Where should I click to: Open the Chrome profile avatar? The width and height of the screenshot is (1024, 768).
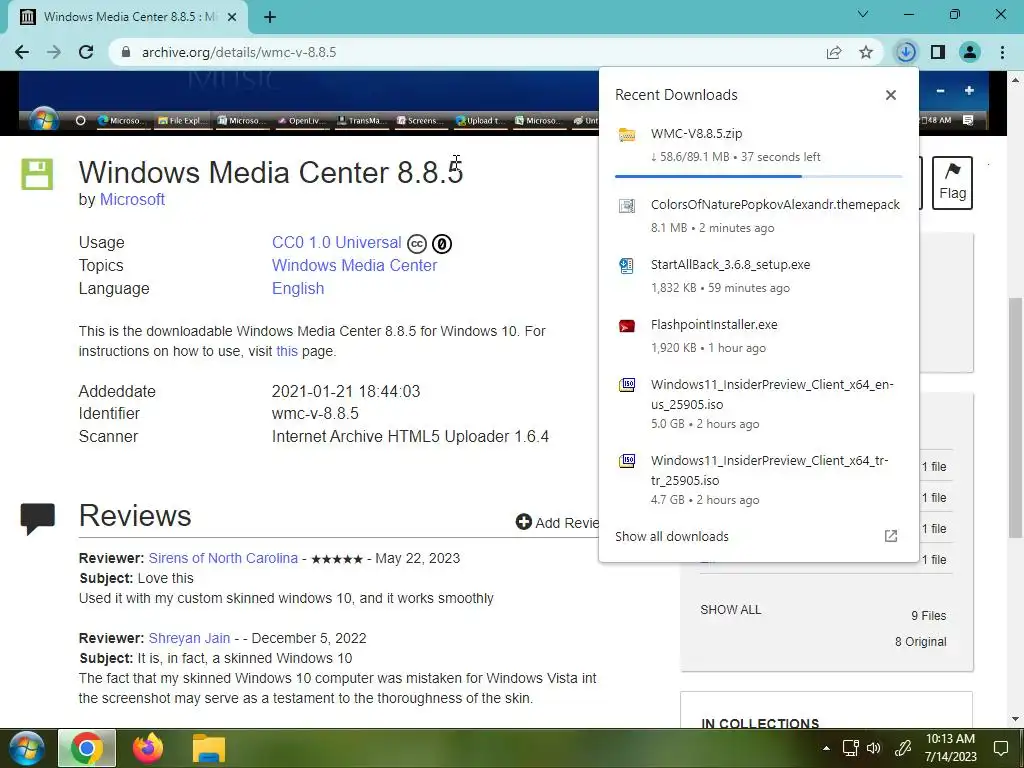[x=970, y=52]
